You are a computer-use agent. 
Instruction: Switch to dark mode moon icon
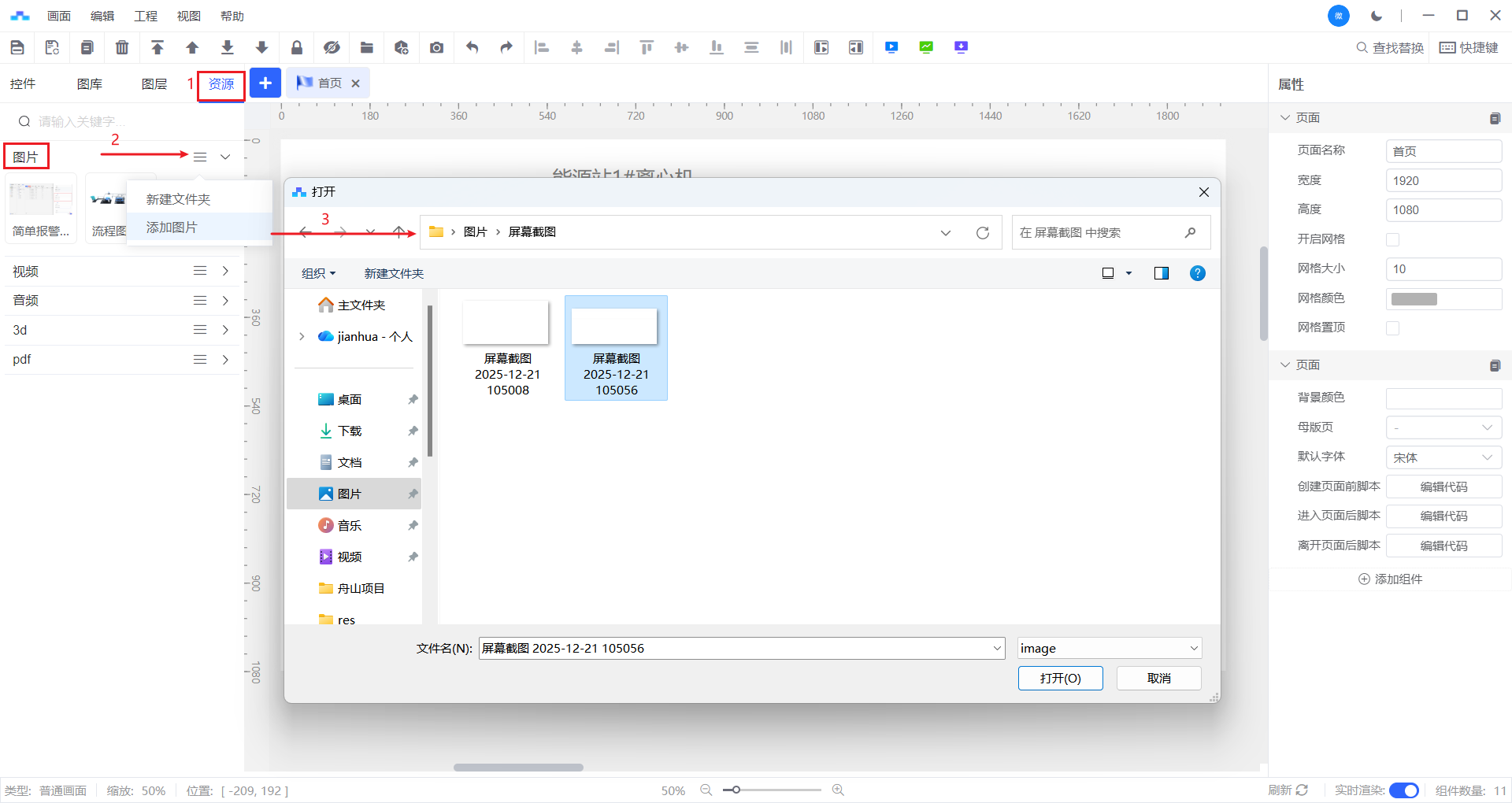tap(1377, 16)
